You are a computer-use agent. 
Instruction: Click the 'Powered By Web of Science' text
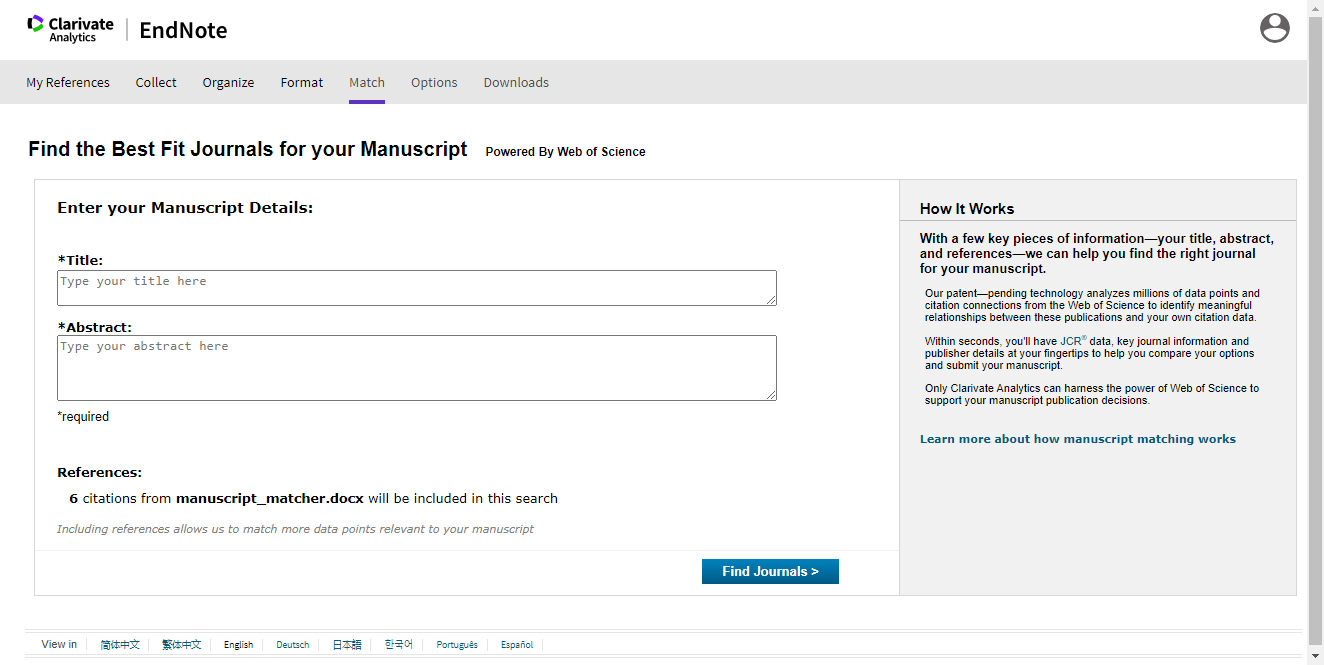pos(565,152)
